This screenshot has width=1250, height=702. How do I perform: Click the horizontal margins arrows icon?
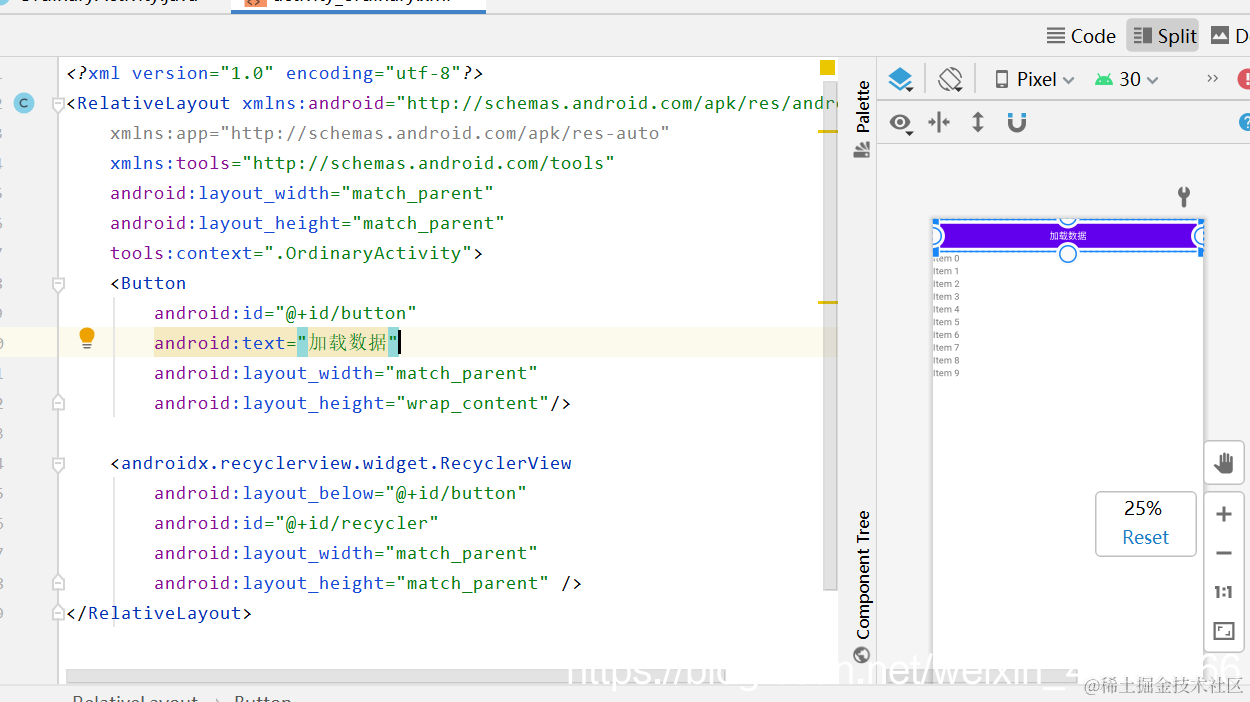939,122
